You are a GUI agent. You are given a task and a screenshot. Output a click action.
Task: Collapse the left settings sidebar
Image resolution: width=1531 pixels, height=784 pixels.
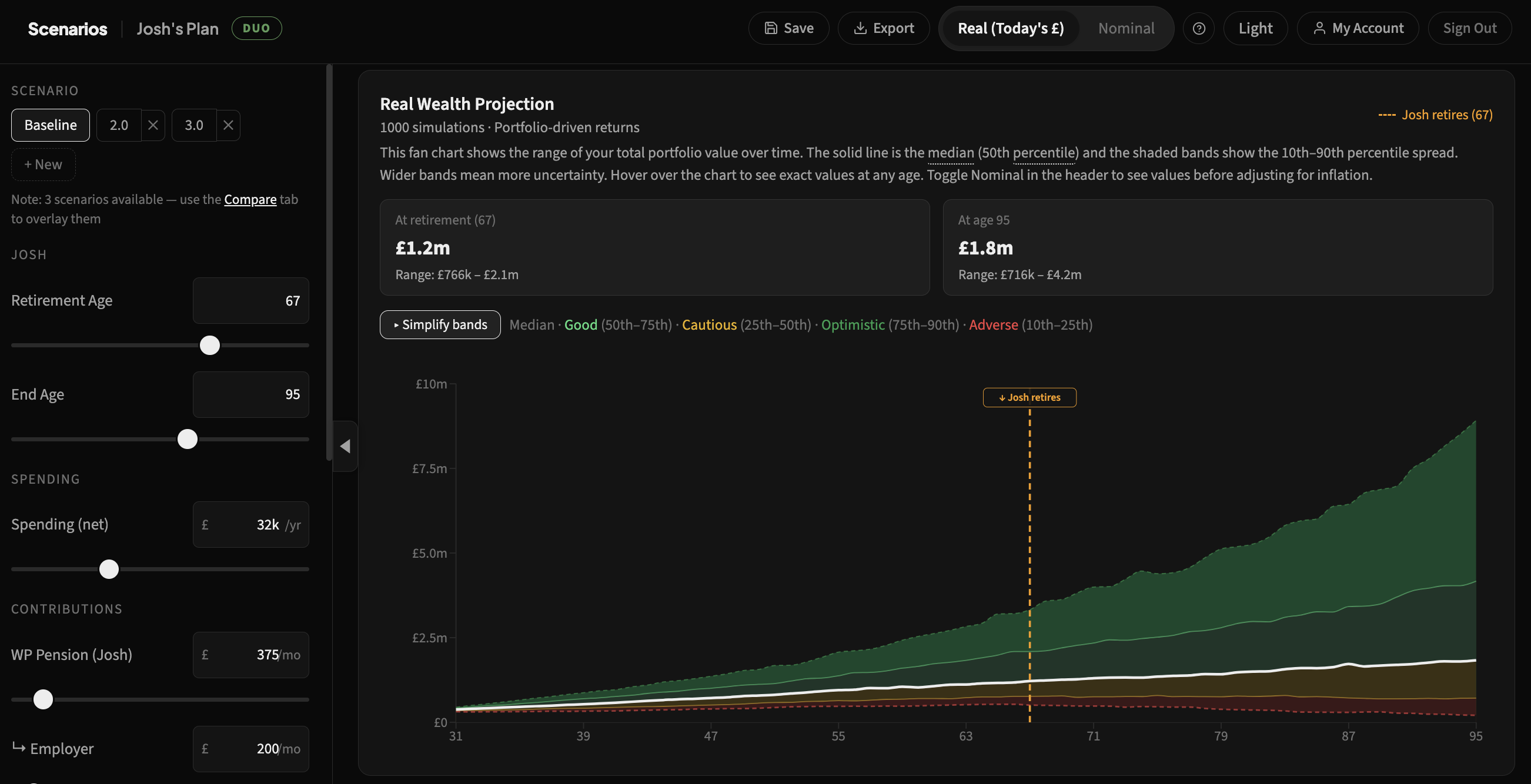coord(344,447)
